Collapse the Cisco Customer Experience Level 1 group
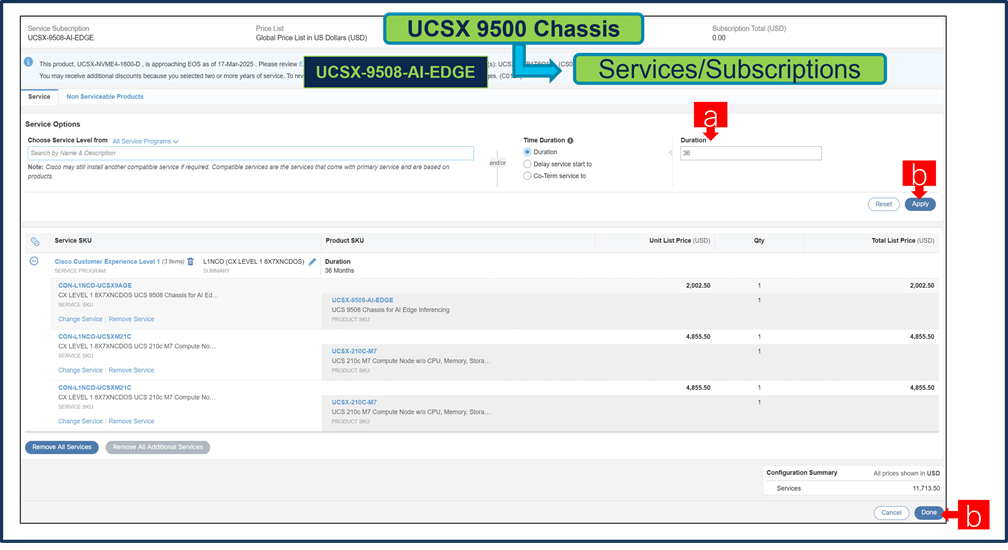1008x550 pixels. (x=34, y=261)
